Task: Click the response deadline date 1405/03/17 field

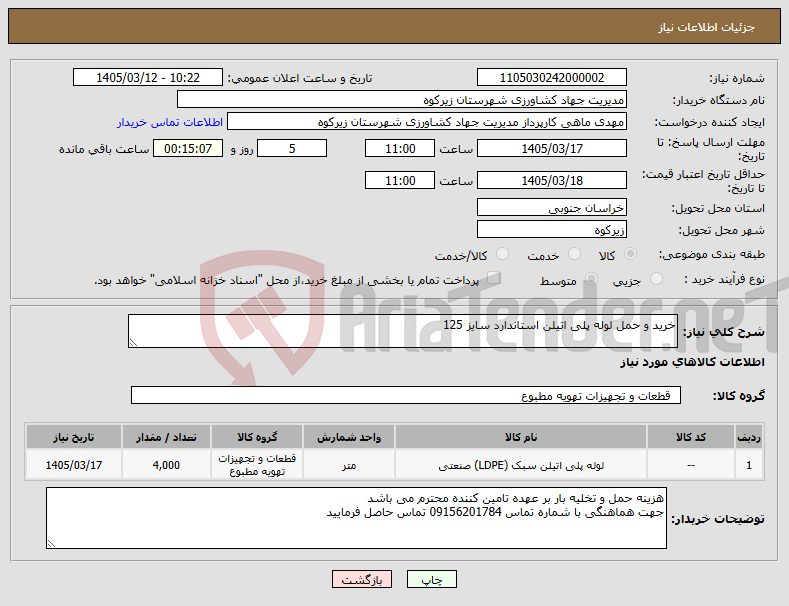Action: pyautogui.click(x=551, y=148)
